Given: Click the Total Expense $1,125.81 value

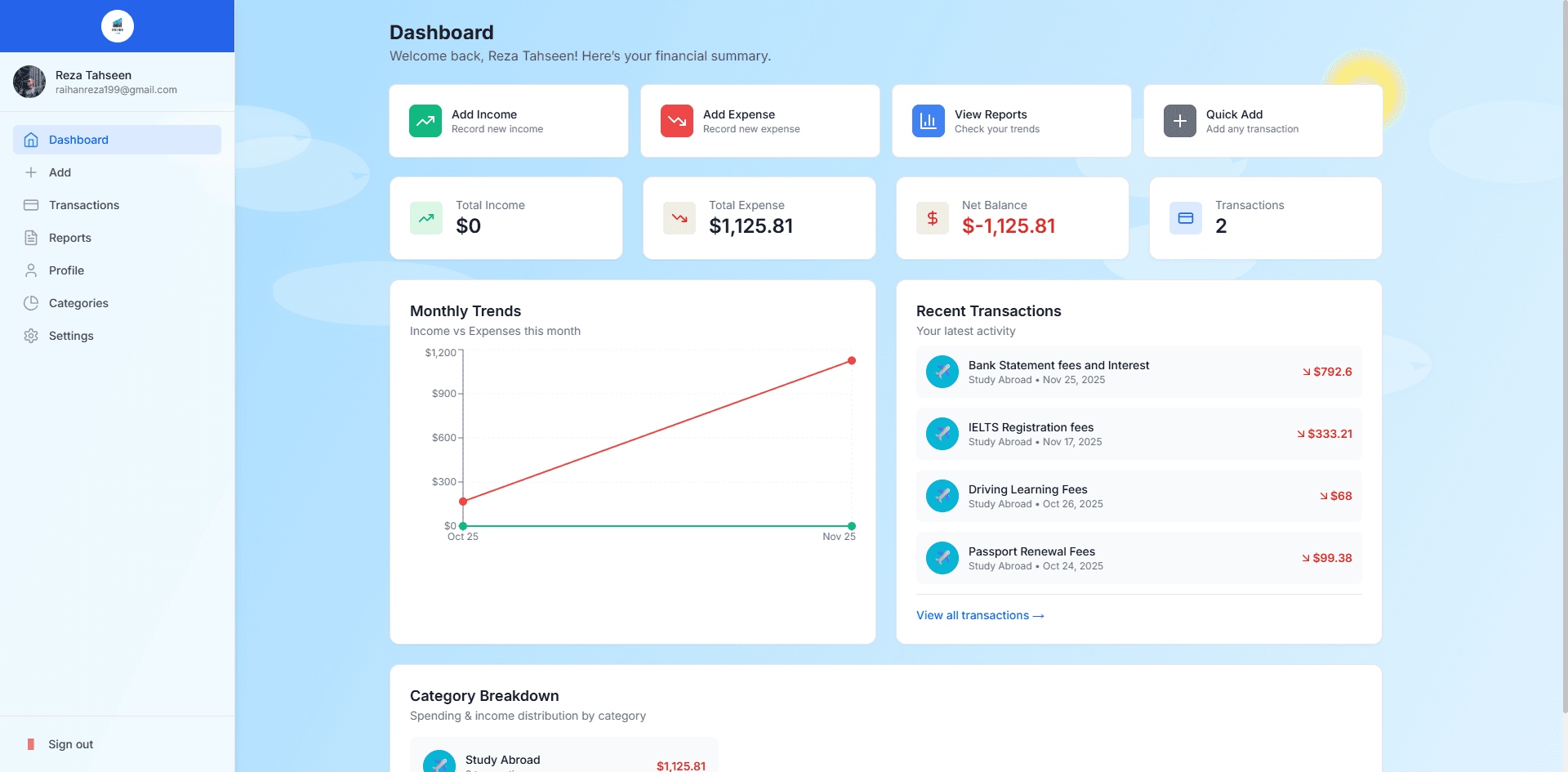Looking at the screenshot, I should pos(751,226).
